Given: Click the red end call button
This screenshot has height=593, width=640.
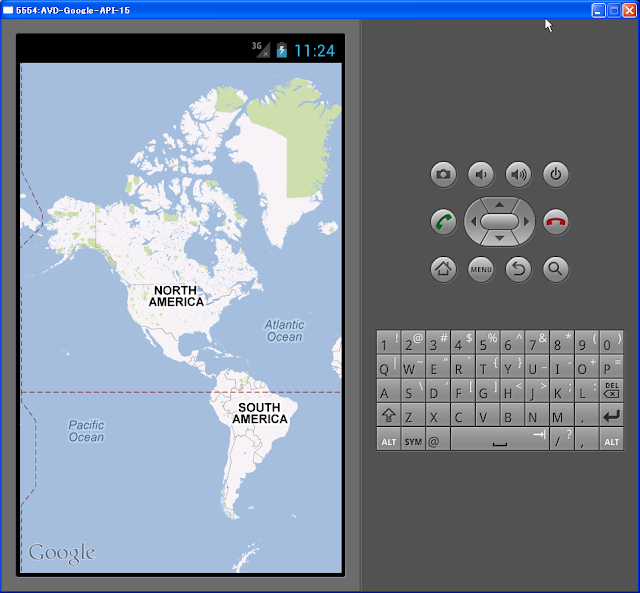Looking at the screenshot, I should 556,222.
